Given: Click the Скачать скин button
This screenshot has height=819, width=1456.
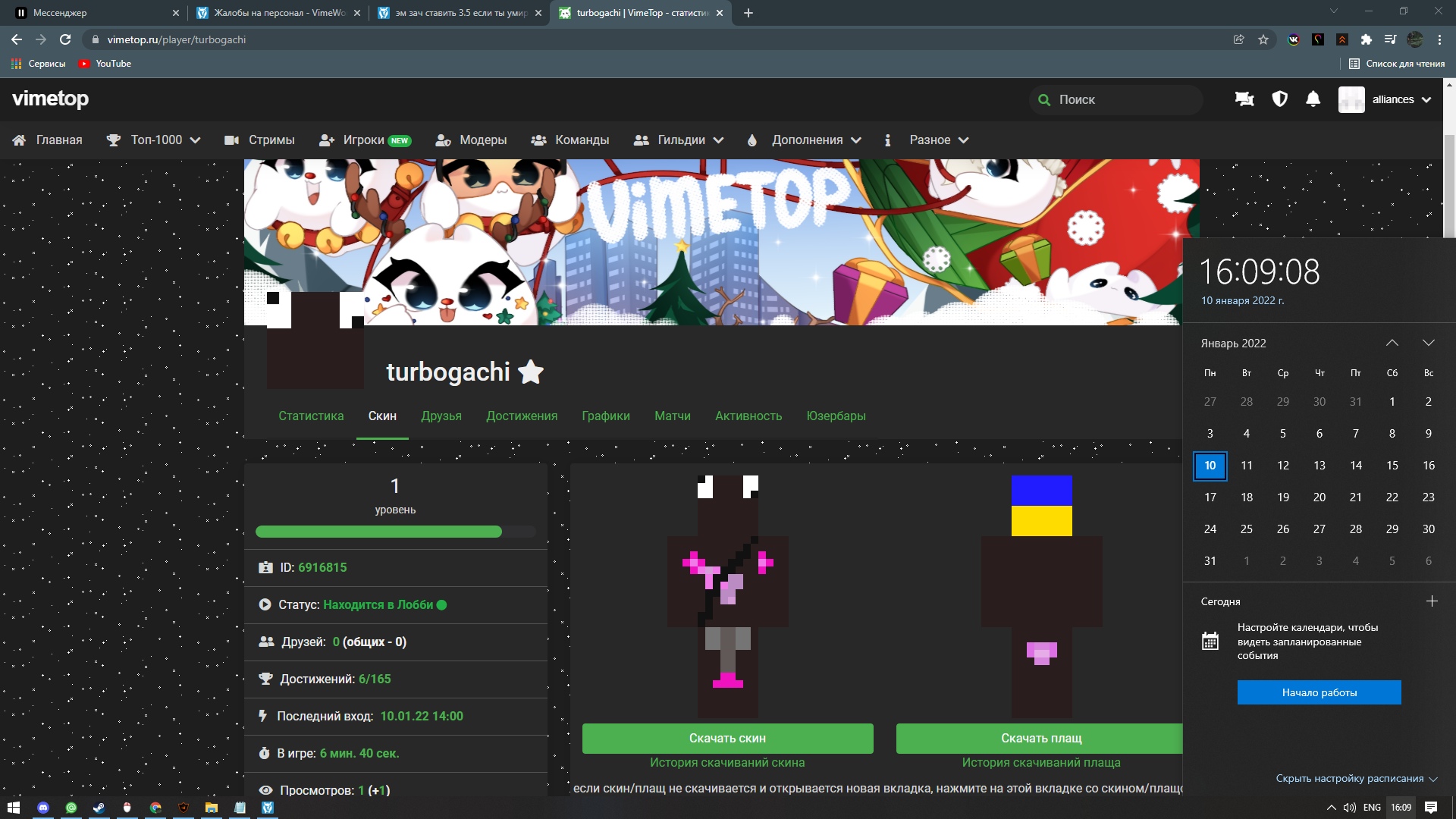Looking at the screenshot, I should pyautogui.click(x=727, y=738).
